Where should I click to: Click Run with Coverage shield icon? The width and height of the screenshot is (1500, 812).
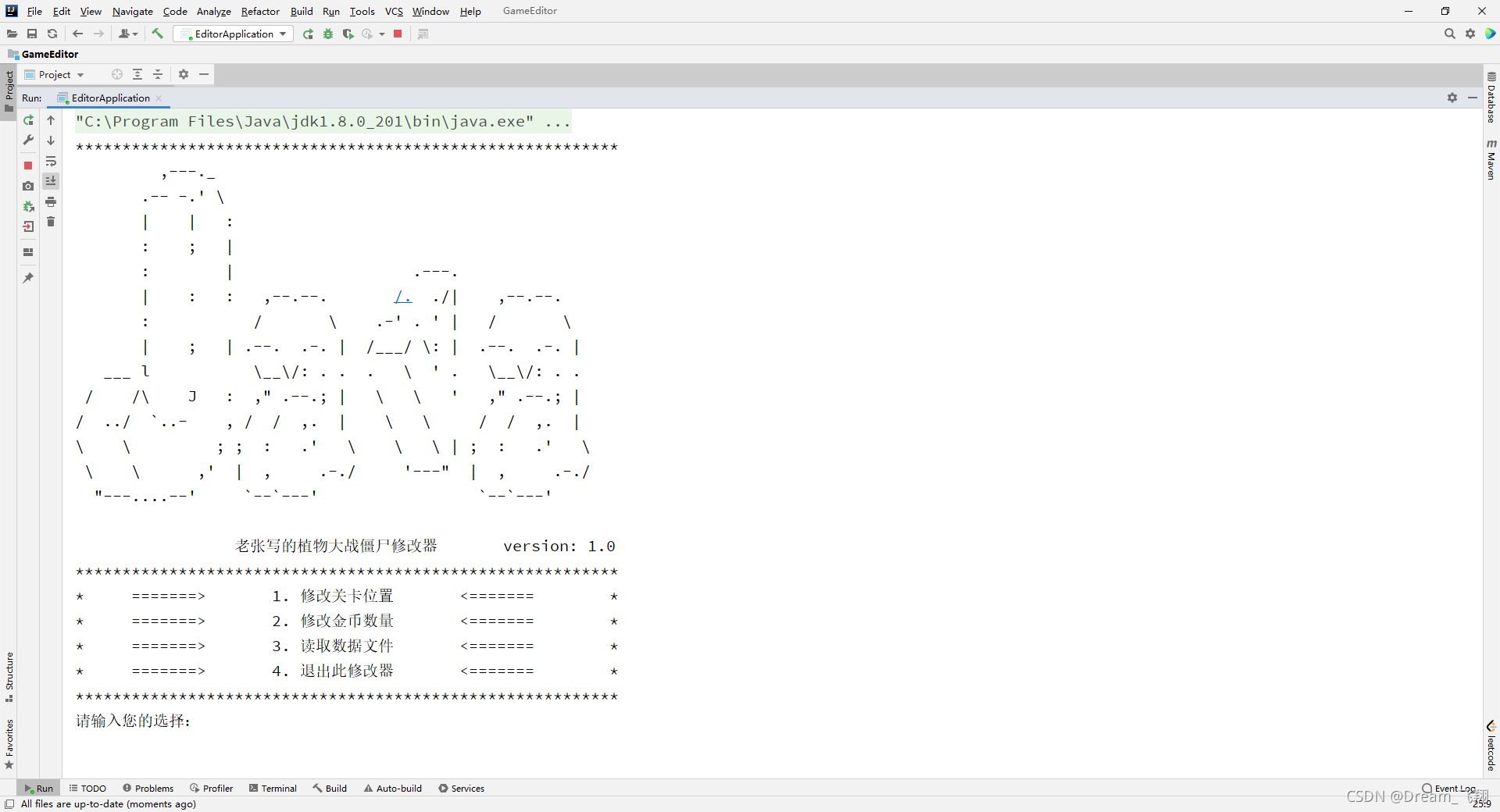pos(348,34)
